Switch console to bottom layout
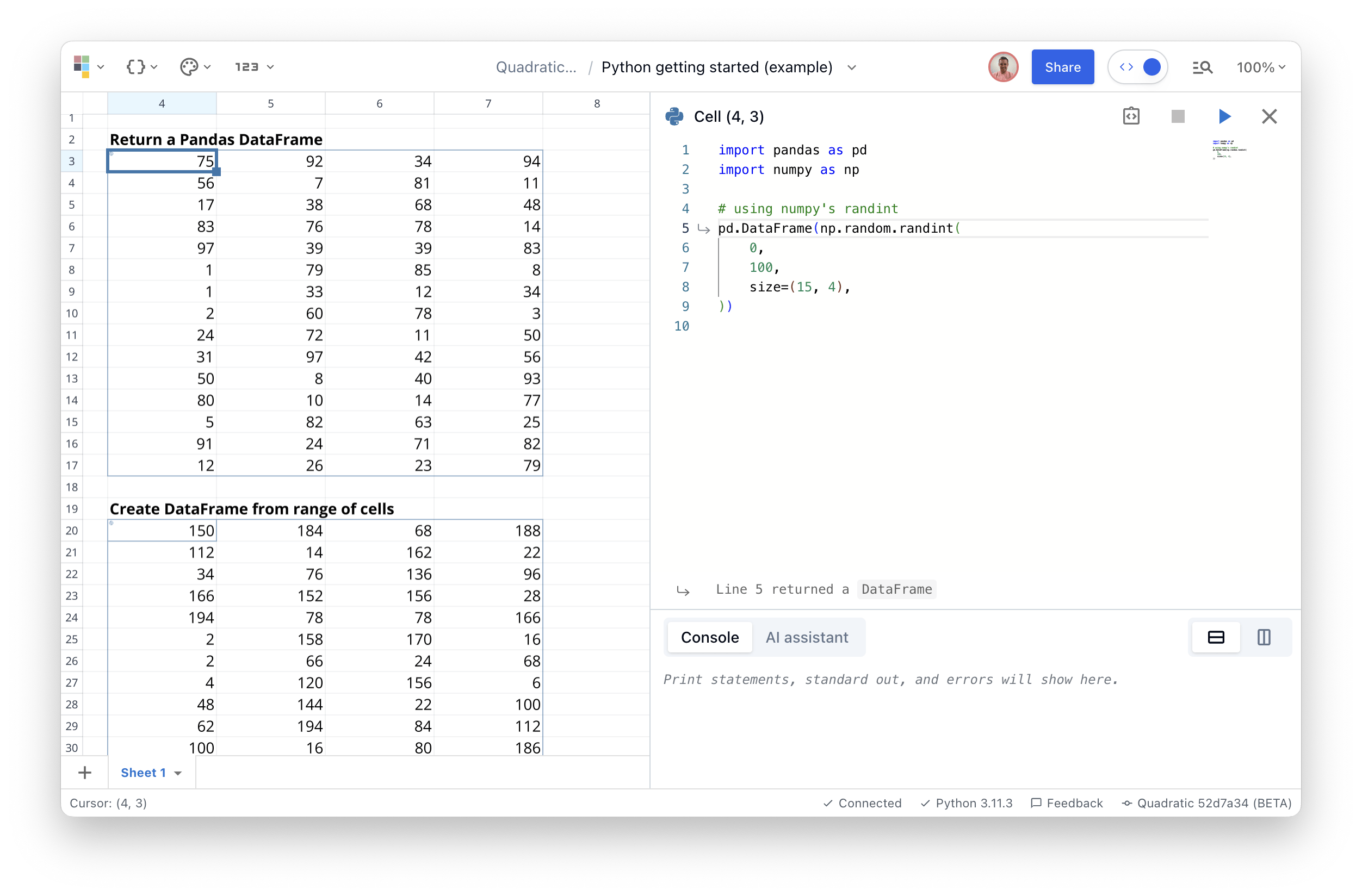This screenshot has width=1362, height=896. click(x=1216, y=637)
